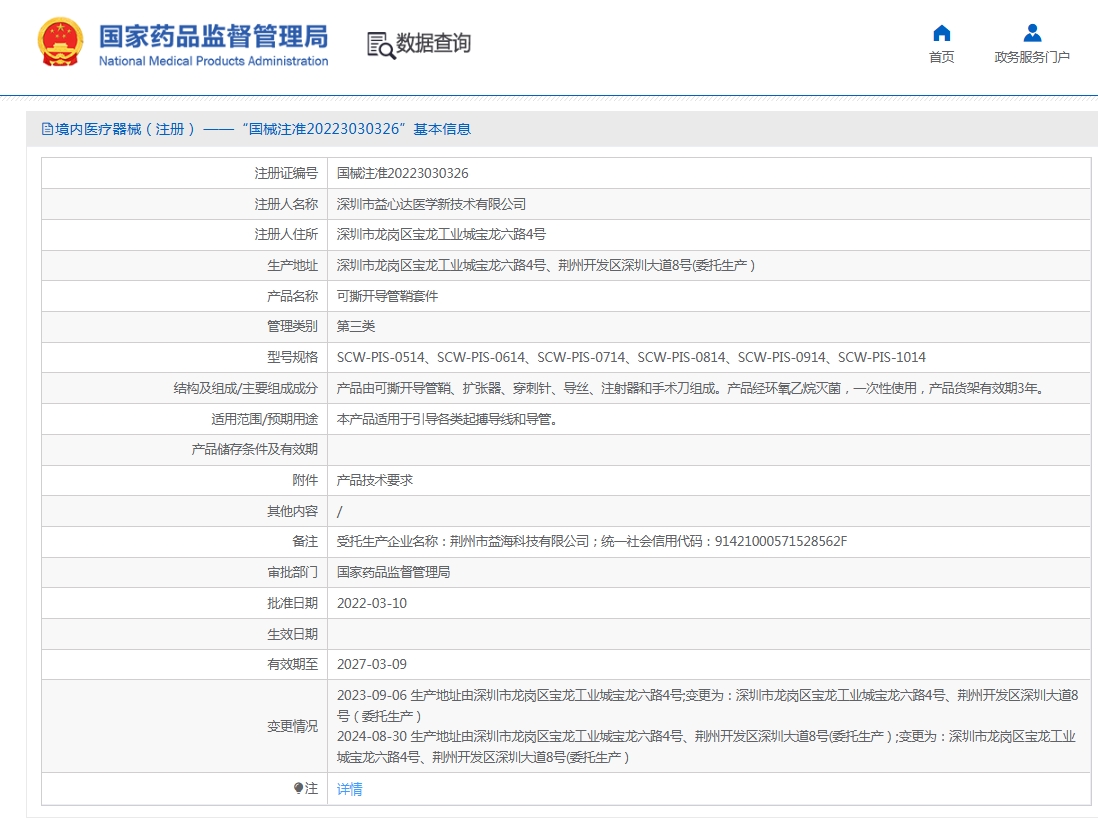This screenshot has height=819, width=1098.
Task: Click the 产品名称 label cell
Action: (x=185, y=295)
